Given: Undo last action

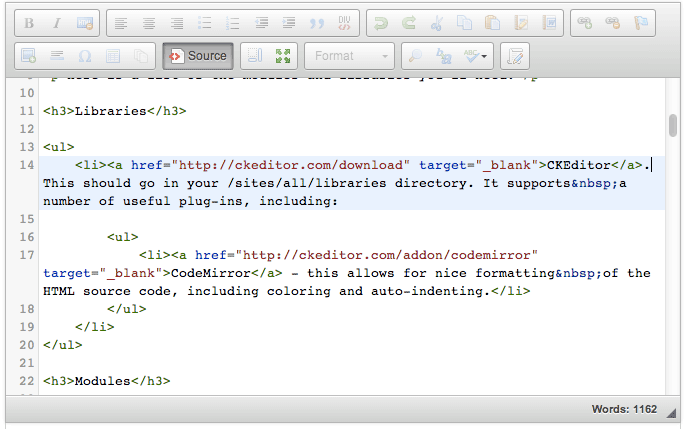Looking at the screenshot, I should (x=381, y=23).
